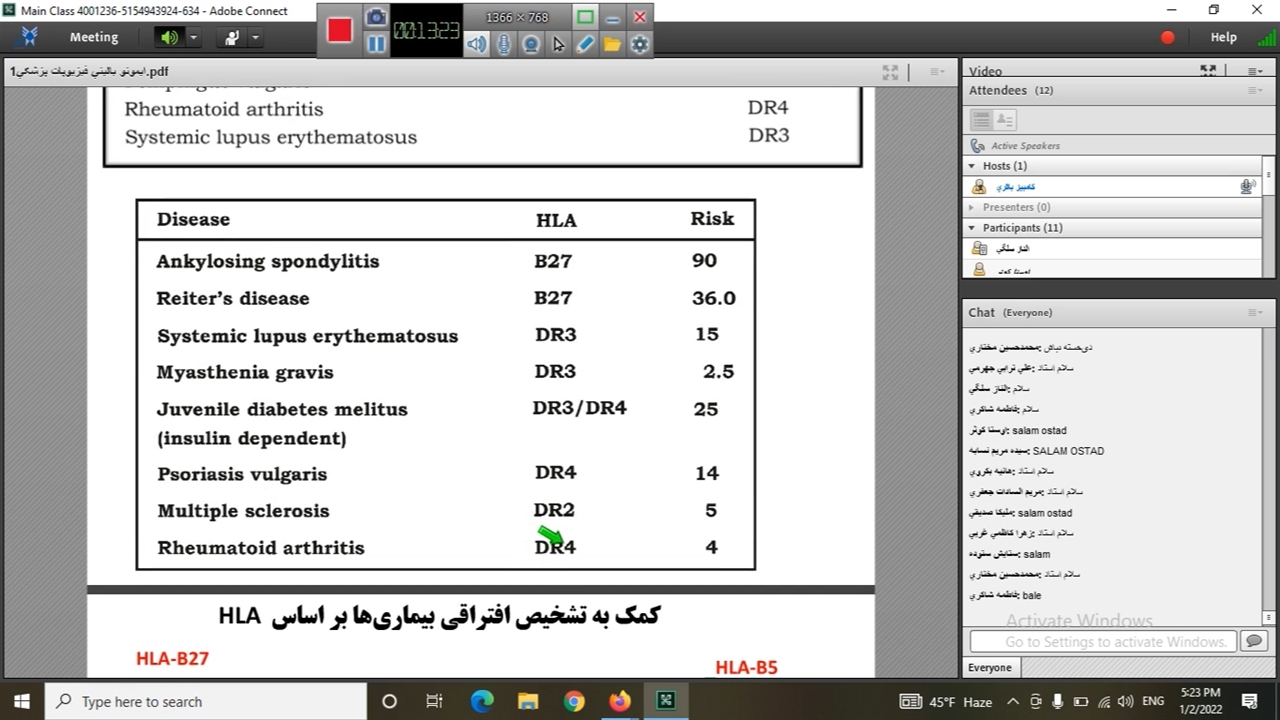Toggle recorder microphone capture
Viewport: 1280px width, 720px height.
click(x=504, y=44)
